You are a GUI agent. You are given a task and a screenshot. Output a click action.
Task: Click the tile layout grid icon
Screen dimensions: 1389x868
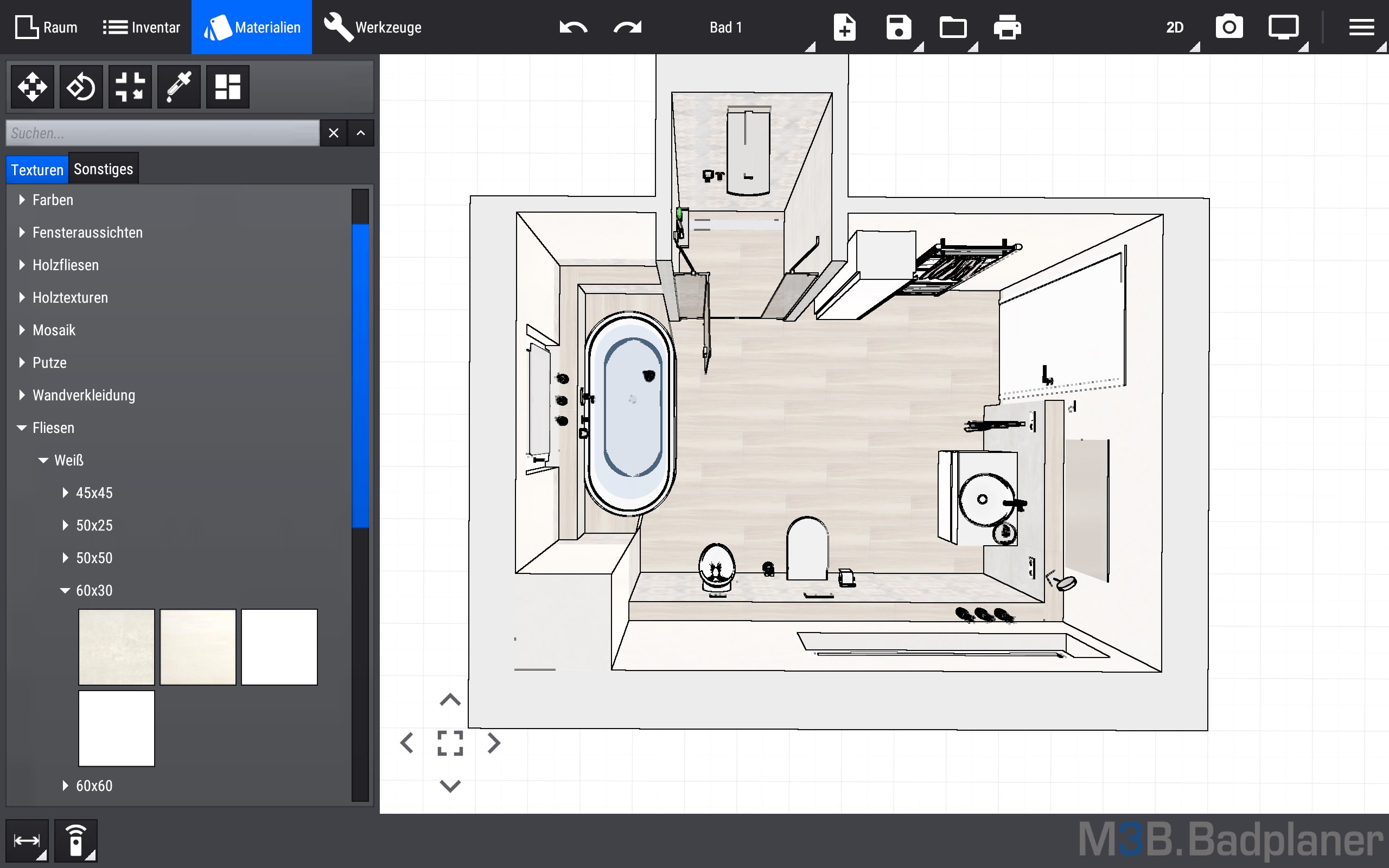227,87
